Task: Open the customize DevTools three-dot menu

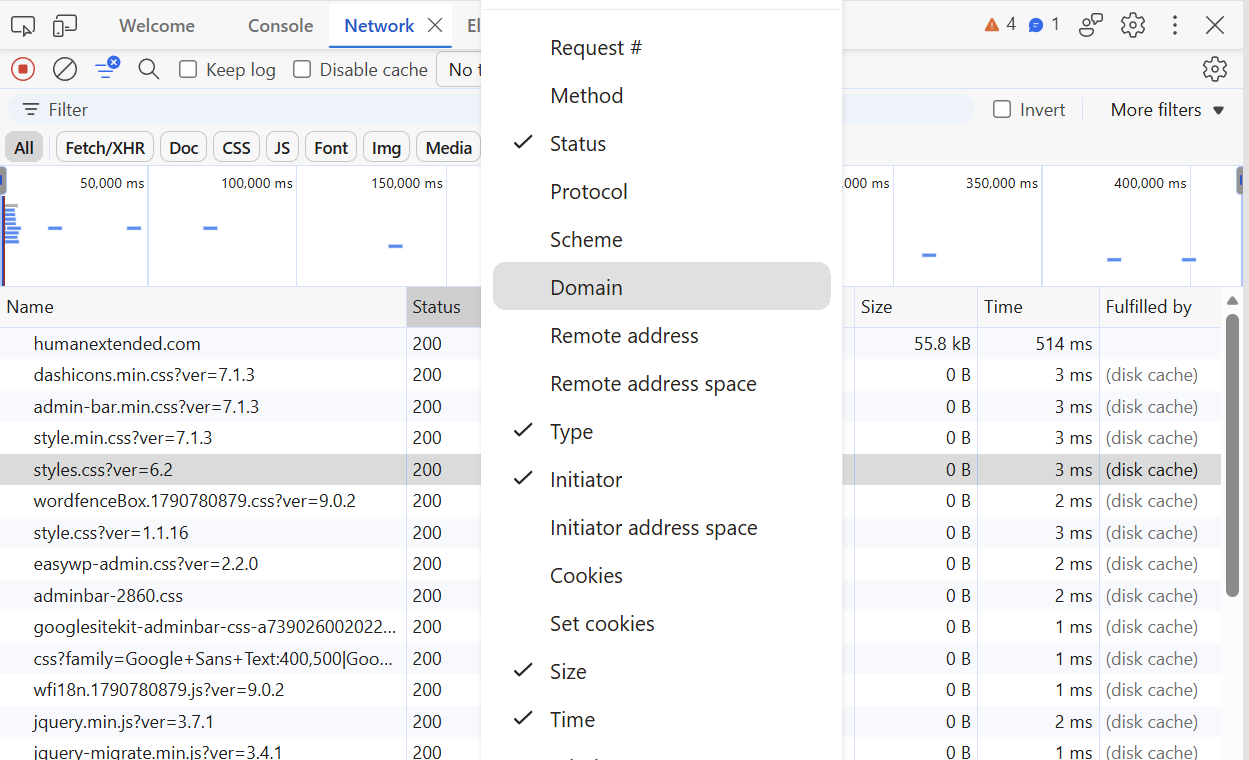Action: tap(1175, 25)
